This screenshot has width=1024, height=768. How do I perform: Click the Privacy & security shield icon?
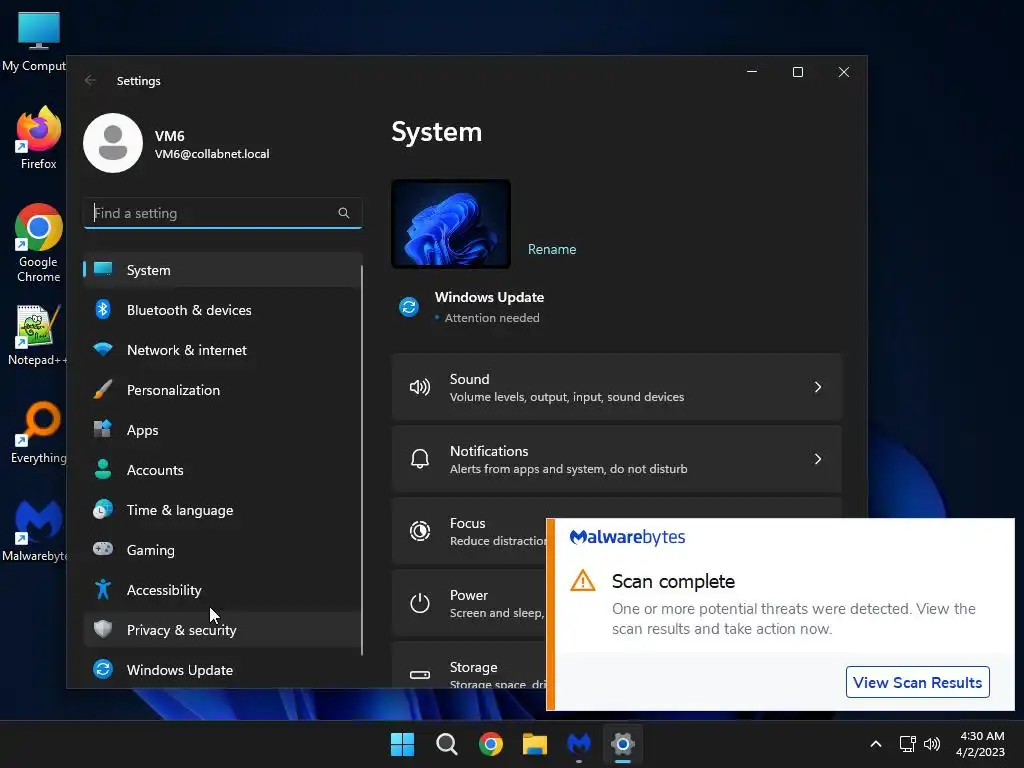click(103, 630)
